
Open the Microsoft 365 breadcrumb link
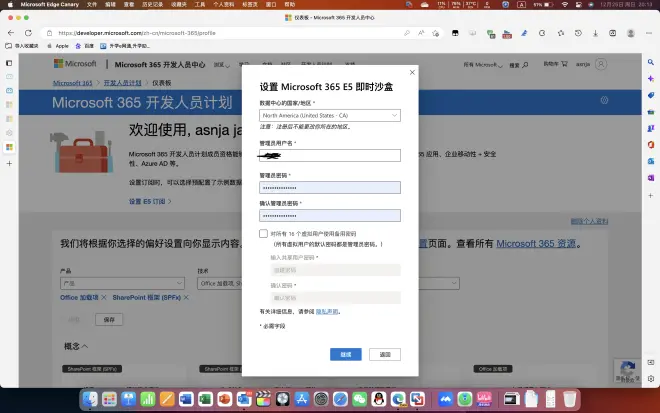(72, 83)
